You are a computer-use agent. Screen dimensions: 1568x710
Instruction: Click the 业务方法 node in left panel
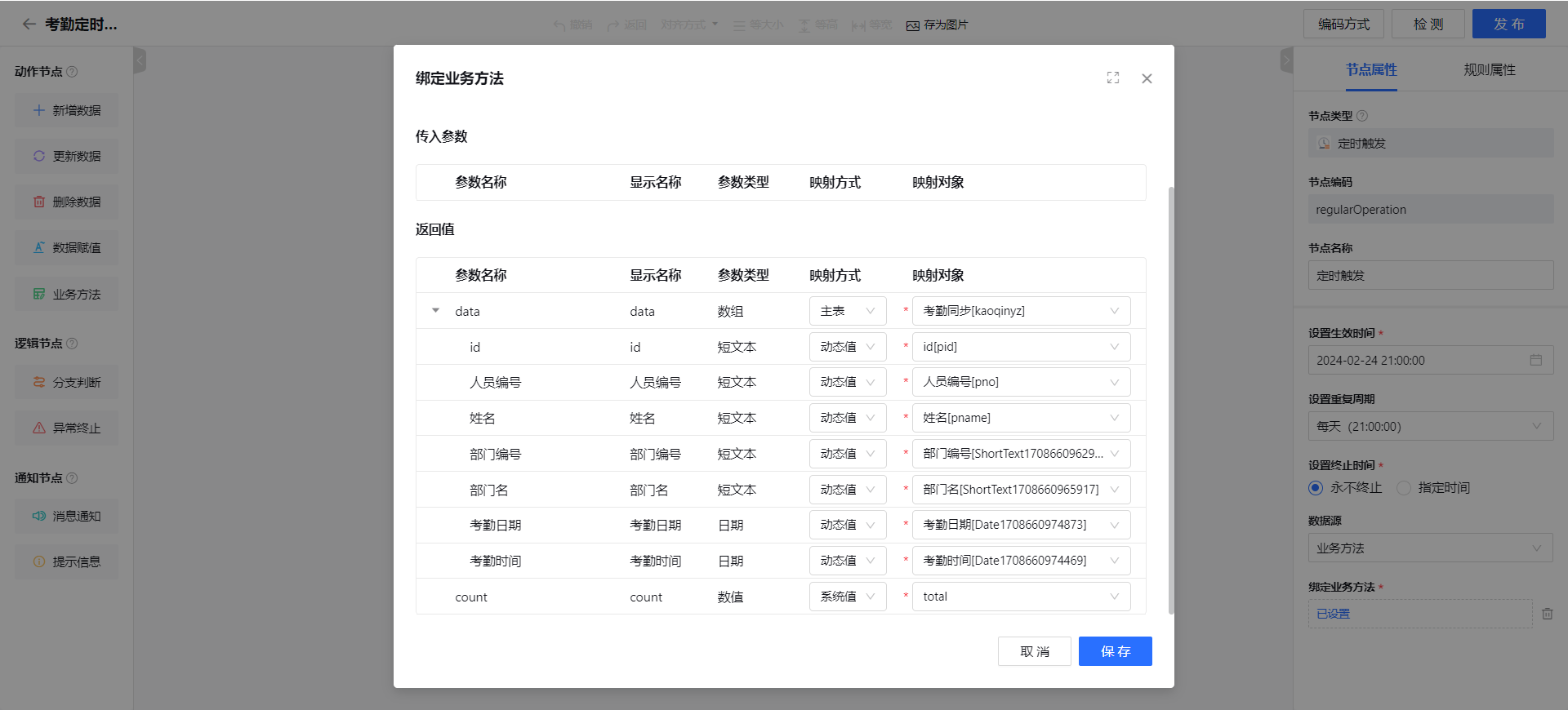(66, 294)
